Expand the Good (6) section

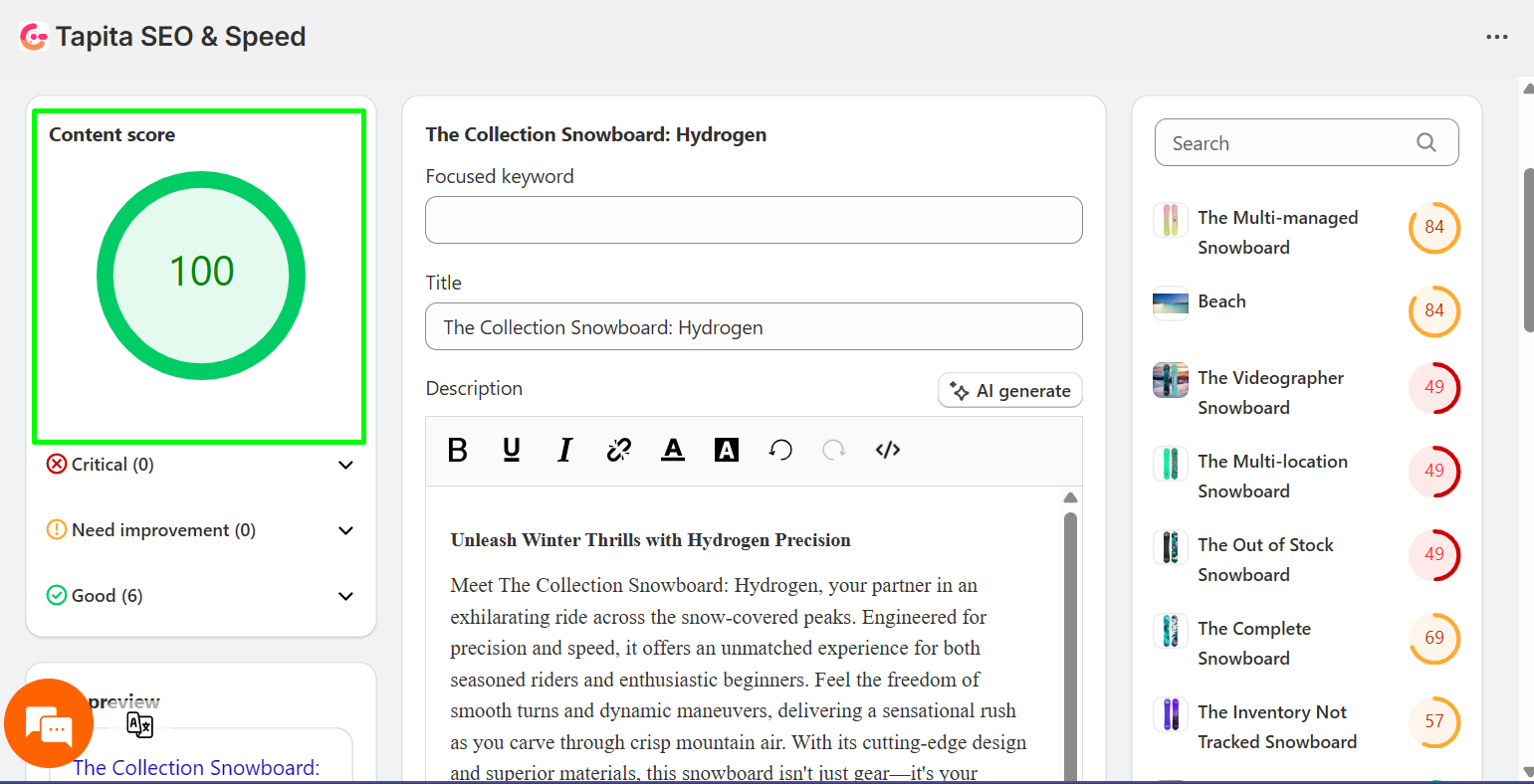(x=345, y=596)
